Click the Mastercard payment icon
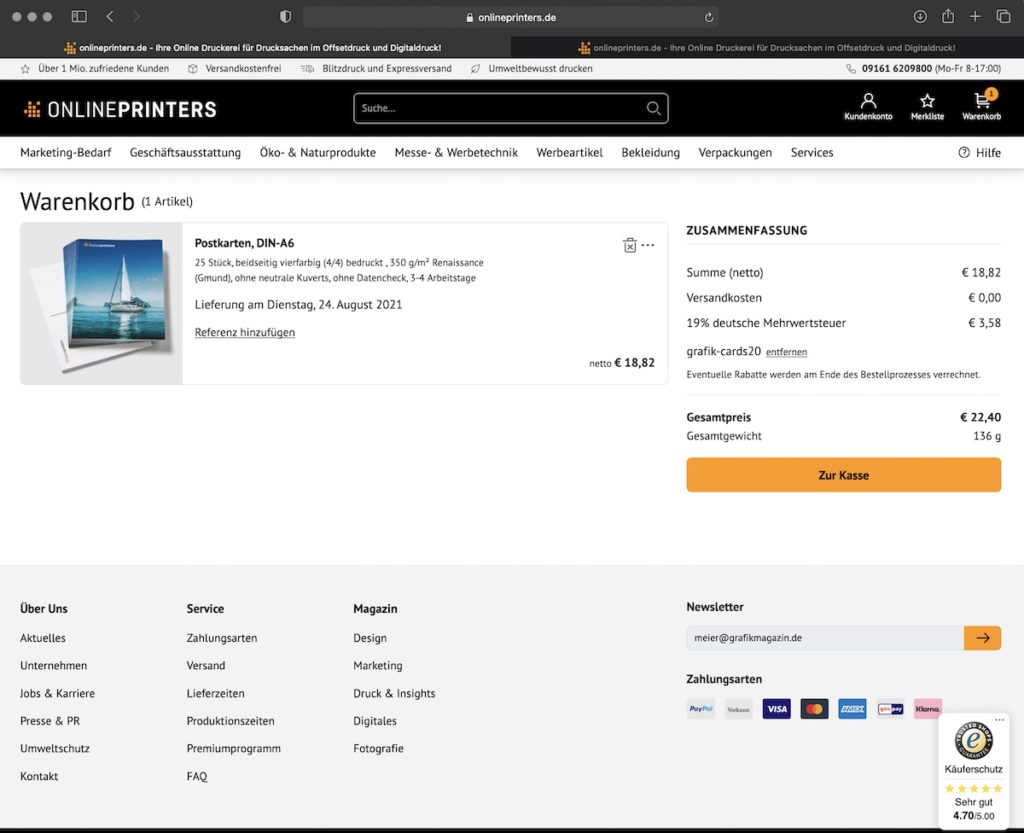The height and width of the screenshot is (833, 1024). tap(814, 708)
